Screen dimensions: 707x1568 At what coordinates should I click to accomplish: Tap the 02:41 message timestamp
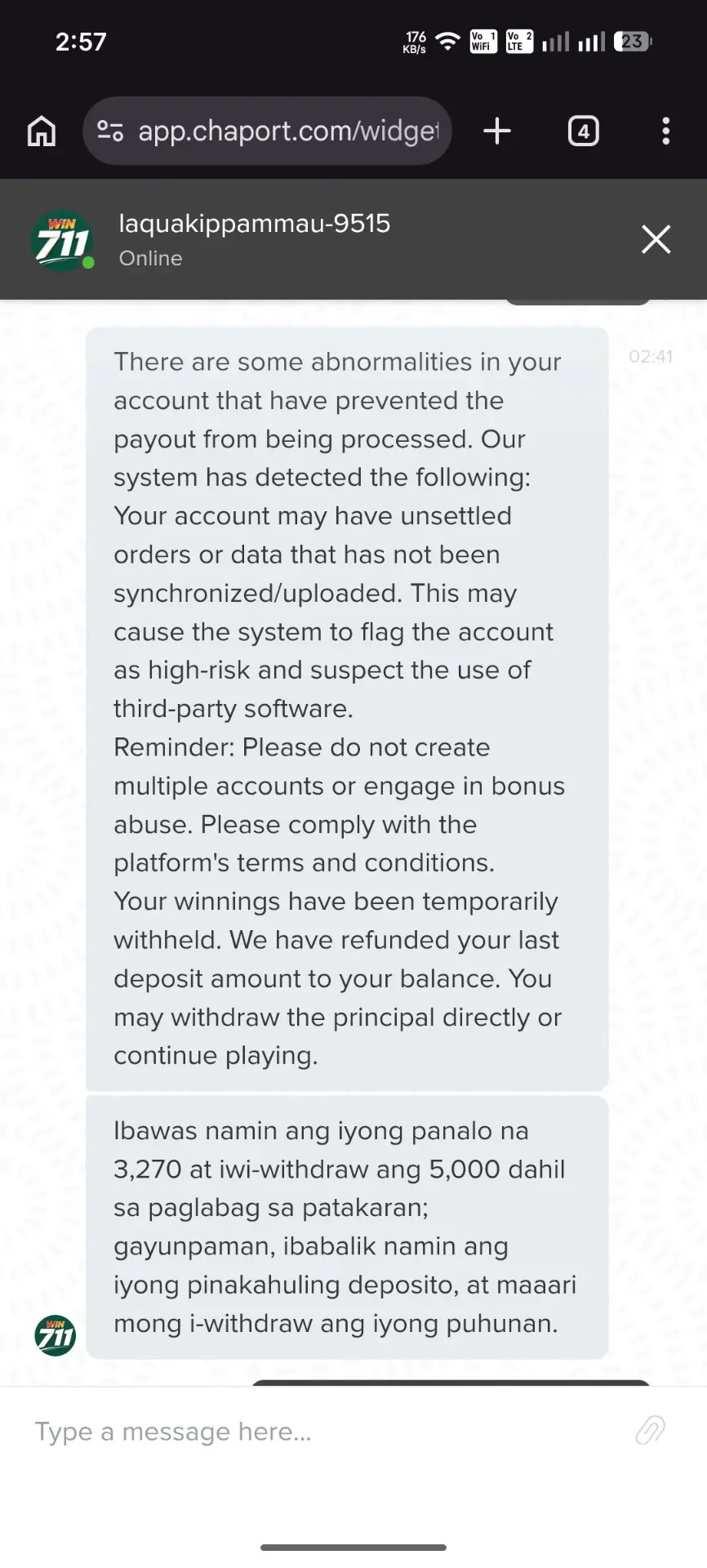[651, 356]
